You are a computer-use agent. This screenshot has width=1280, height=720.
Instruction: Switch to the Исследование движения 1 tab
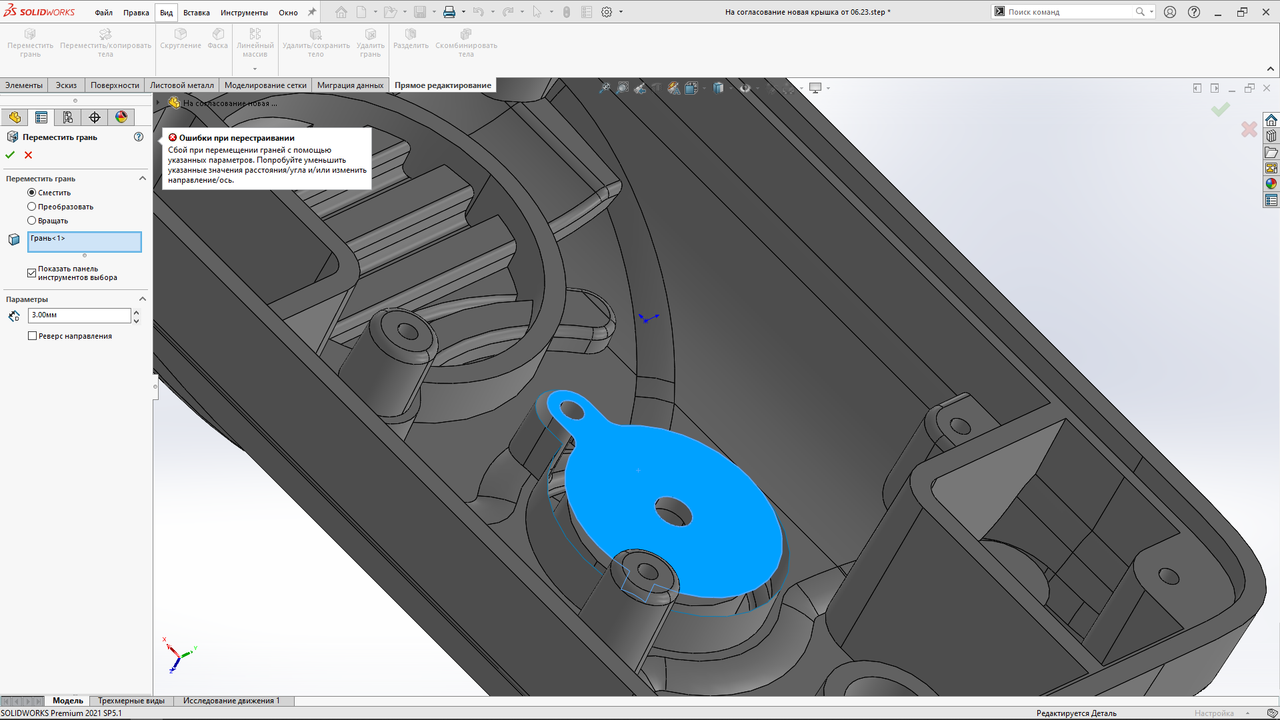point(231,701)
